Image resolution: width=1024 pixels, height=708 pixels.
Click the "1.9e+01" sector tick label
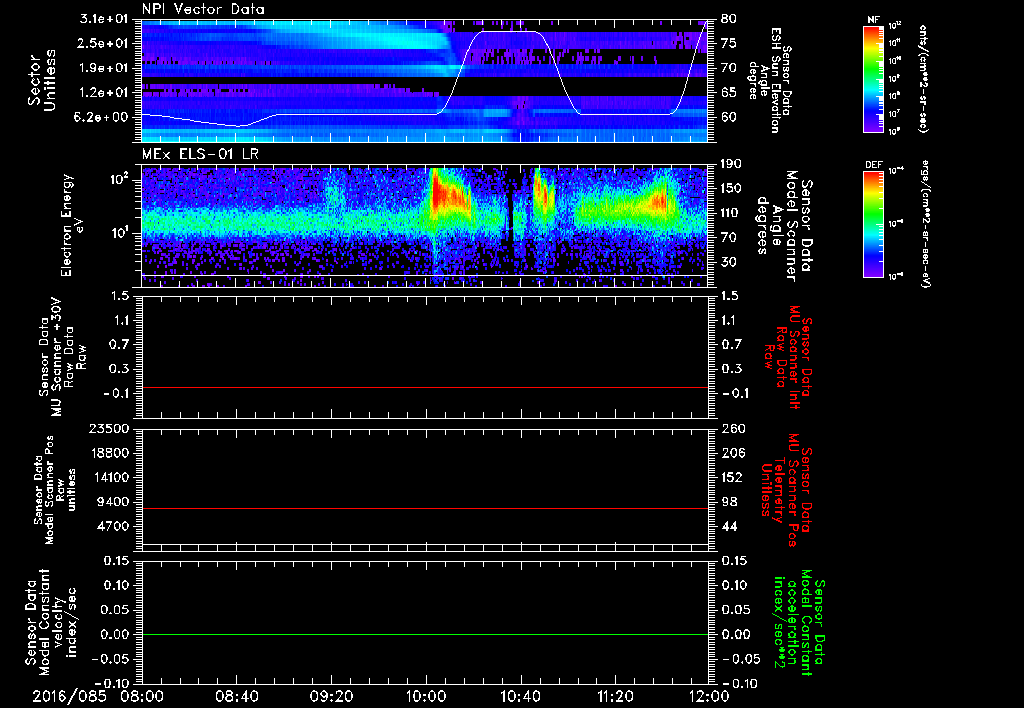click(104, 68)
